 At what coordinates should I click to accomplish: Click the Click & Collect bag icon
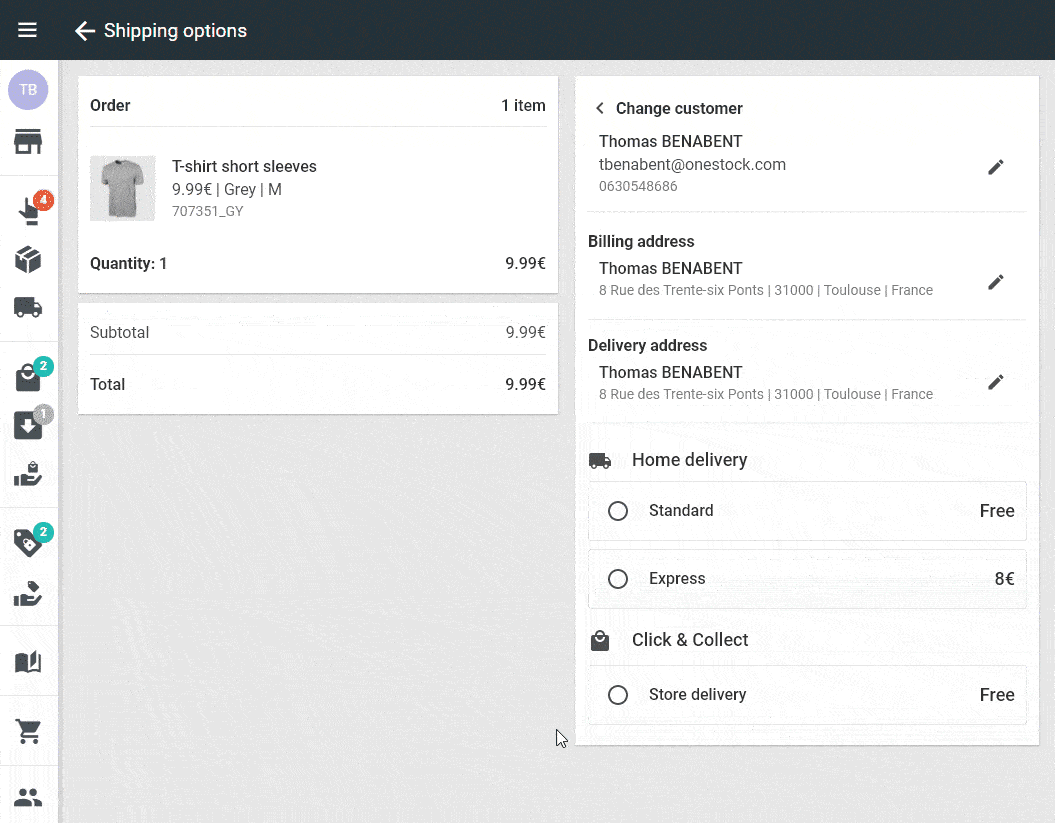point(599,641)
